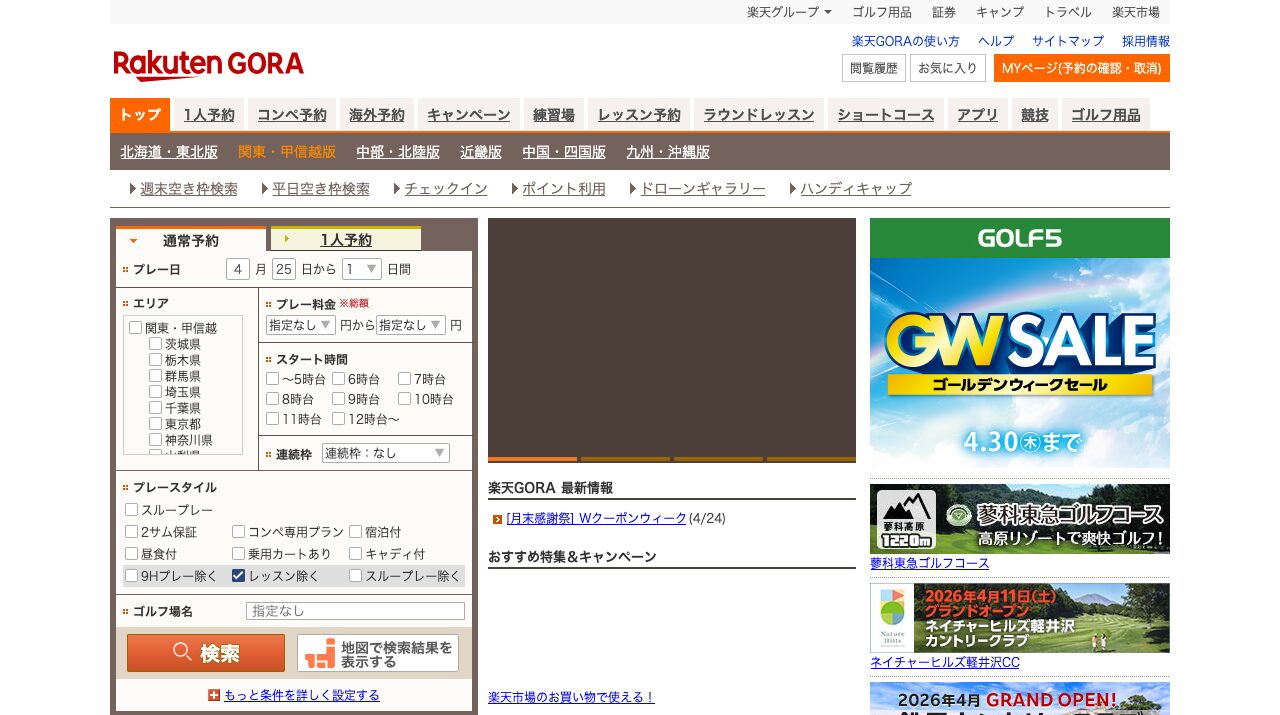Open the ショートコース nav tab

pyautogui.click(x=886, y=115)
